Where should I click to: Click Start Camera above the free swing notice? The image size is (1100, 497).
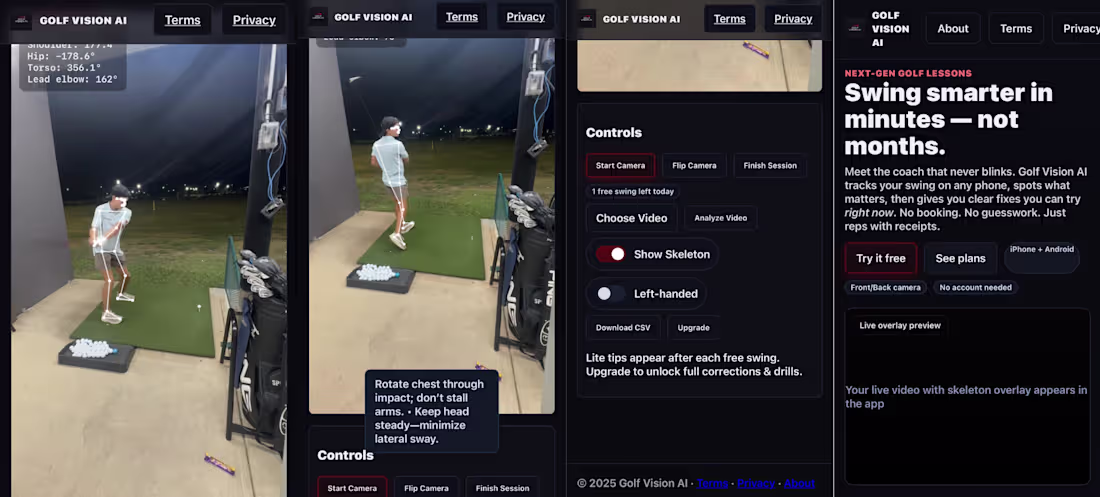click(620, 166)
